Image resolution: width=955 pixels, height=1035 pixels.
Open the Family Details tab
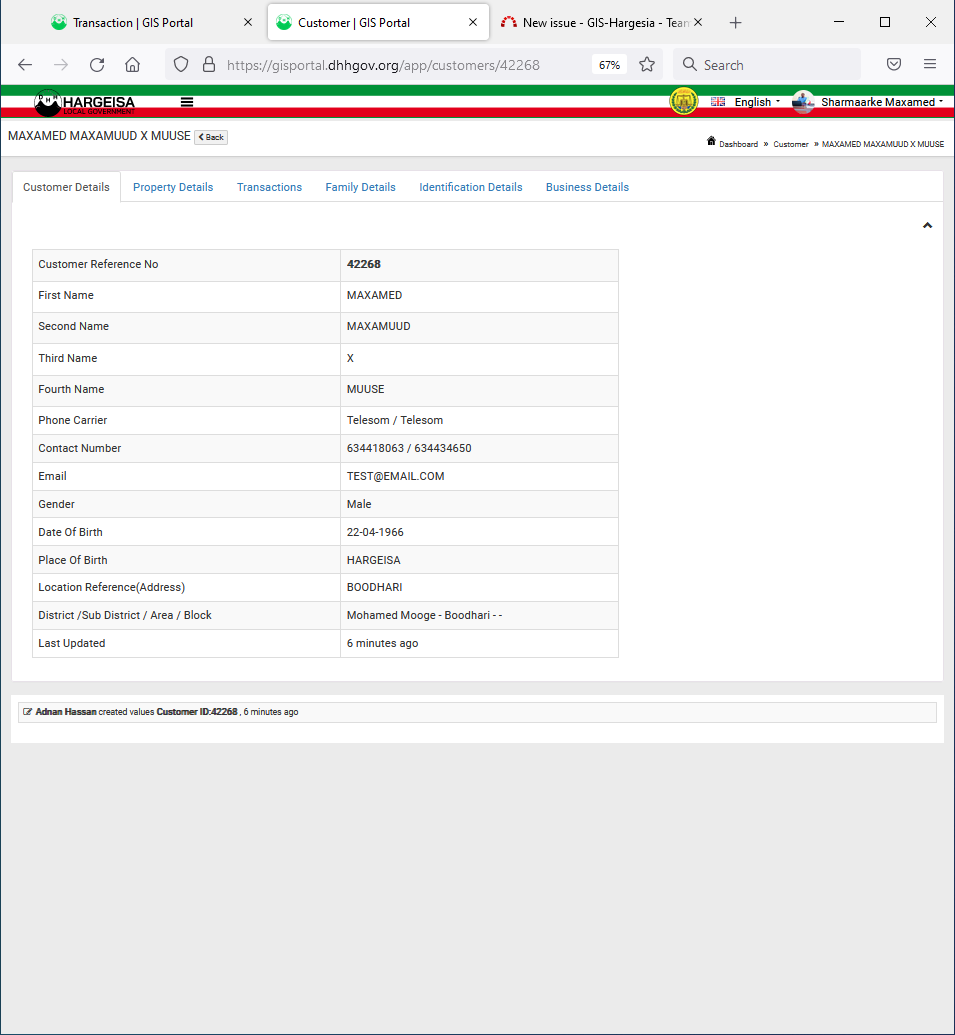(360, 187)
